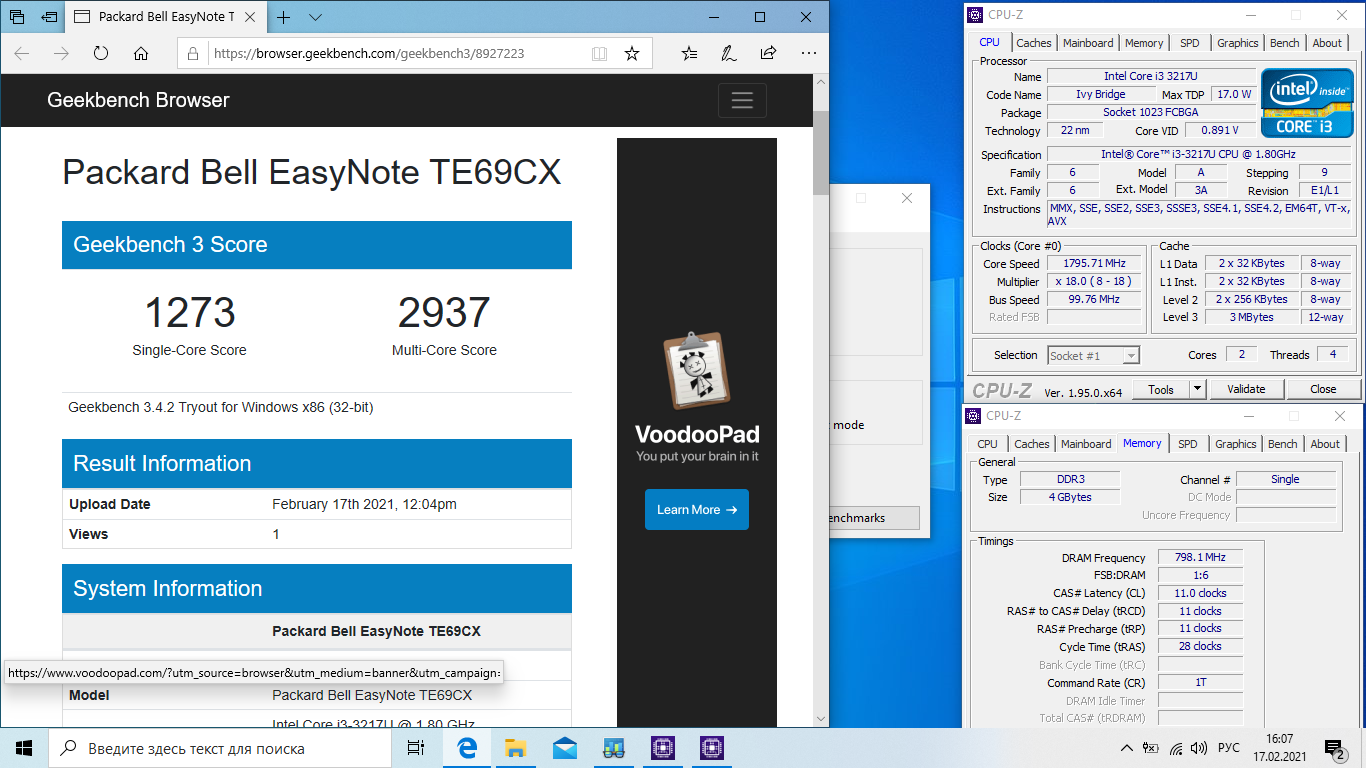Open Graphics tab in top CPU-Z window
The image size is (1366, 768).
(1237, 43)
